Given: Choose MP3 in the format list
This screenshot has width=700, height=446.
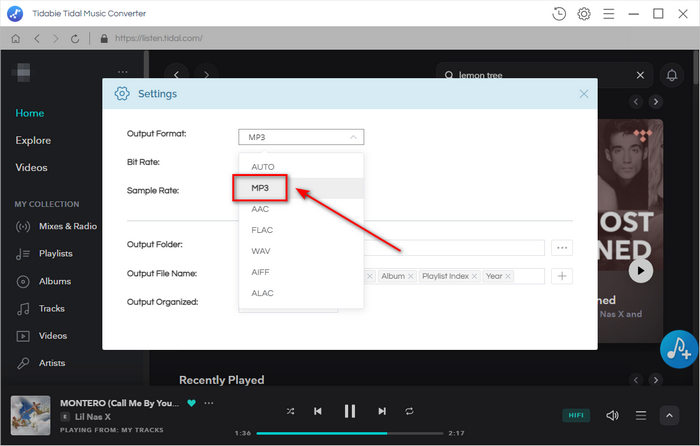Looking at the screenshot, I should pos(301,188).
